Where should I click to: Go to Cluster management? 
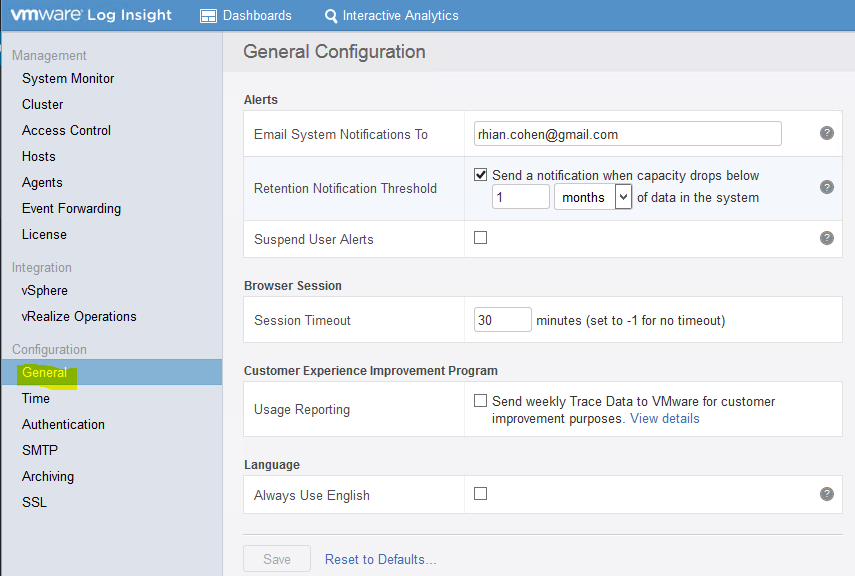coord(43,104)
